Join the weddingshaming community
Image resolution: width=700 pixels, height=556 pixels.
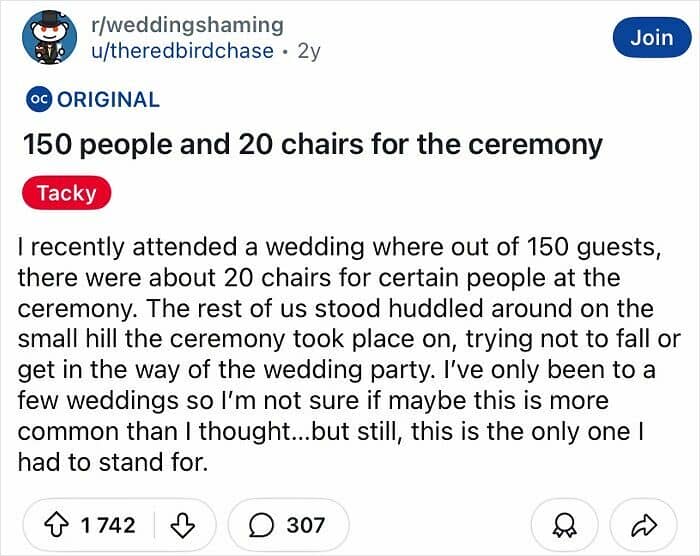click(652, 37)
